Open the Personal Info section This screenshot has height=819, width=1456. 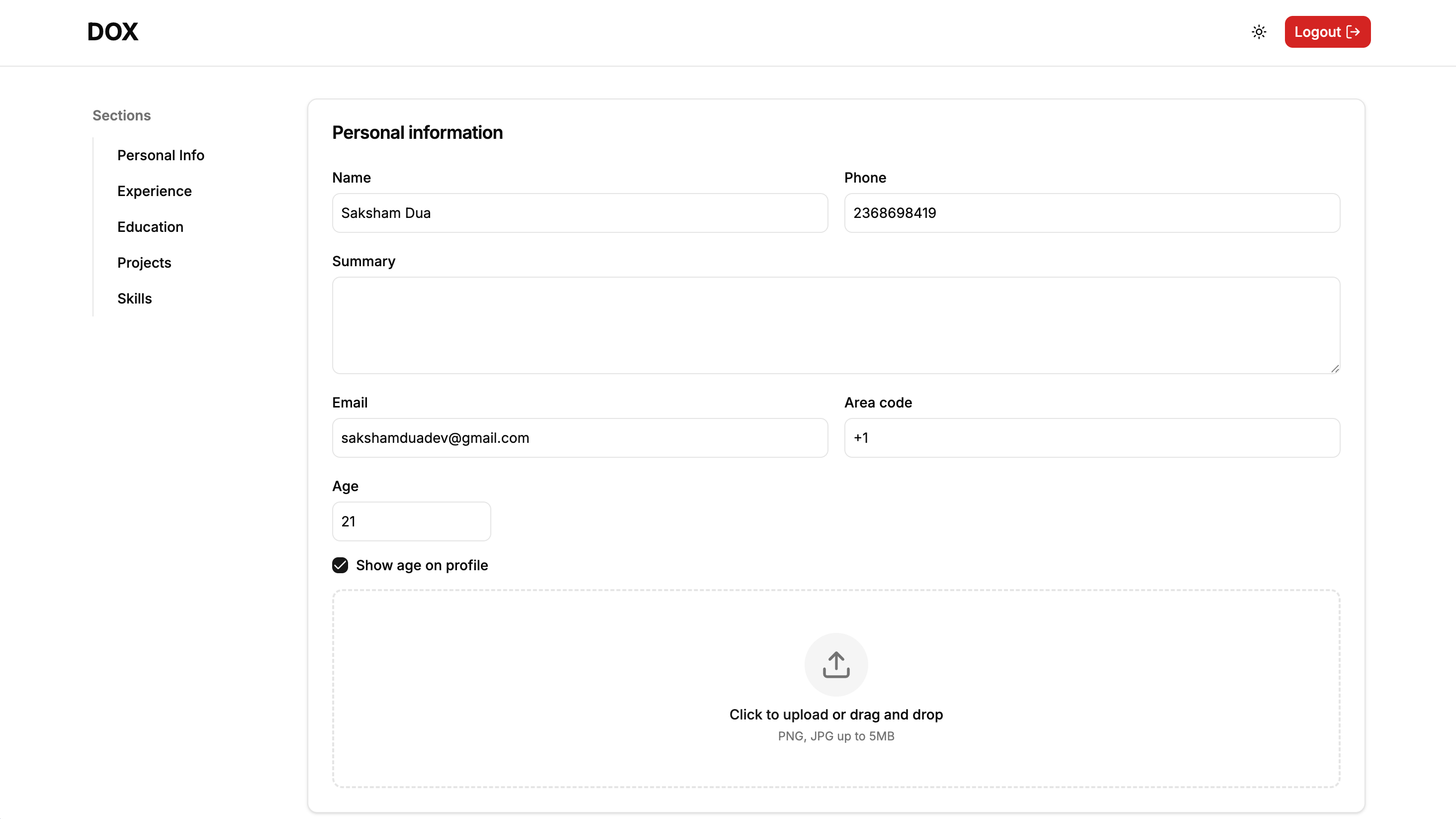coord(161,155)
